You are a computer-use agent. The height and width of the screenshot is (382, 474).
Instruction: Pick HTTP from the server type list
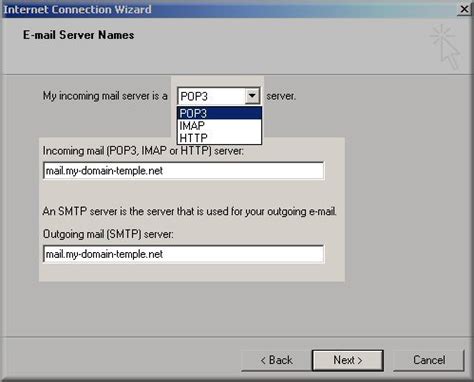pyautogui.click(x=219, y=138)
